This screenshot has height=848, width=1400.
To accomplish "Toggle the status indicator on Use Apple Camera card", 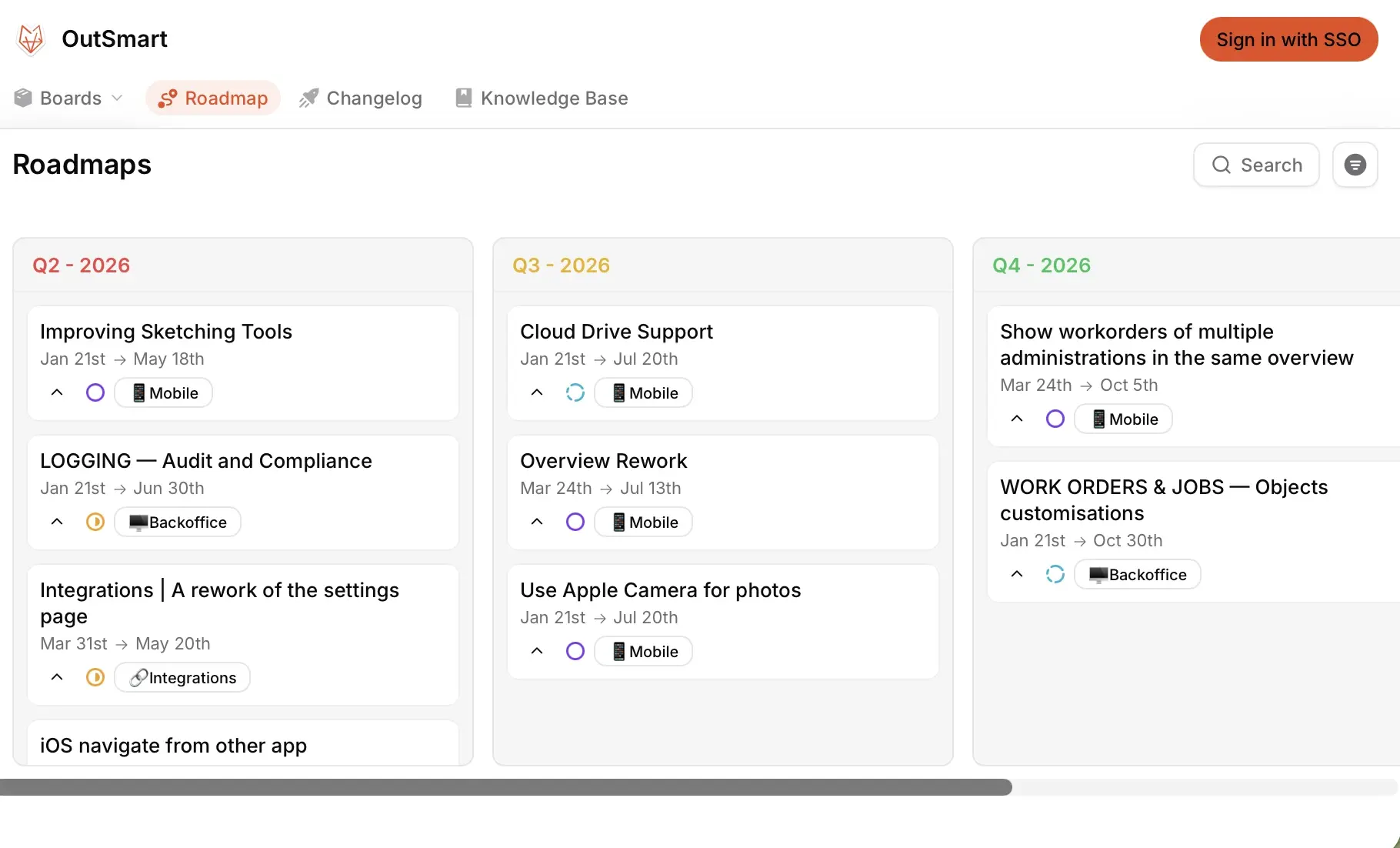I will tap(575, 651).
